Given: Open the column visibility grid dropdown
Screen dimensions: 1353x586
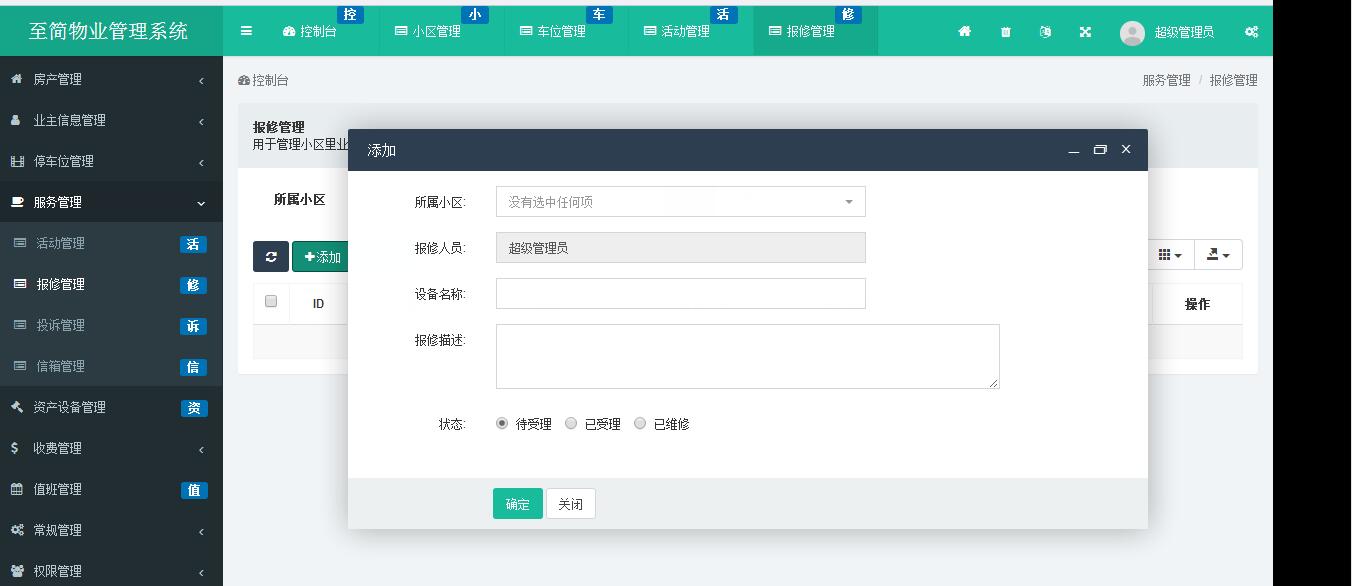Looking at the screenshot, I should [1167, 256].
